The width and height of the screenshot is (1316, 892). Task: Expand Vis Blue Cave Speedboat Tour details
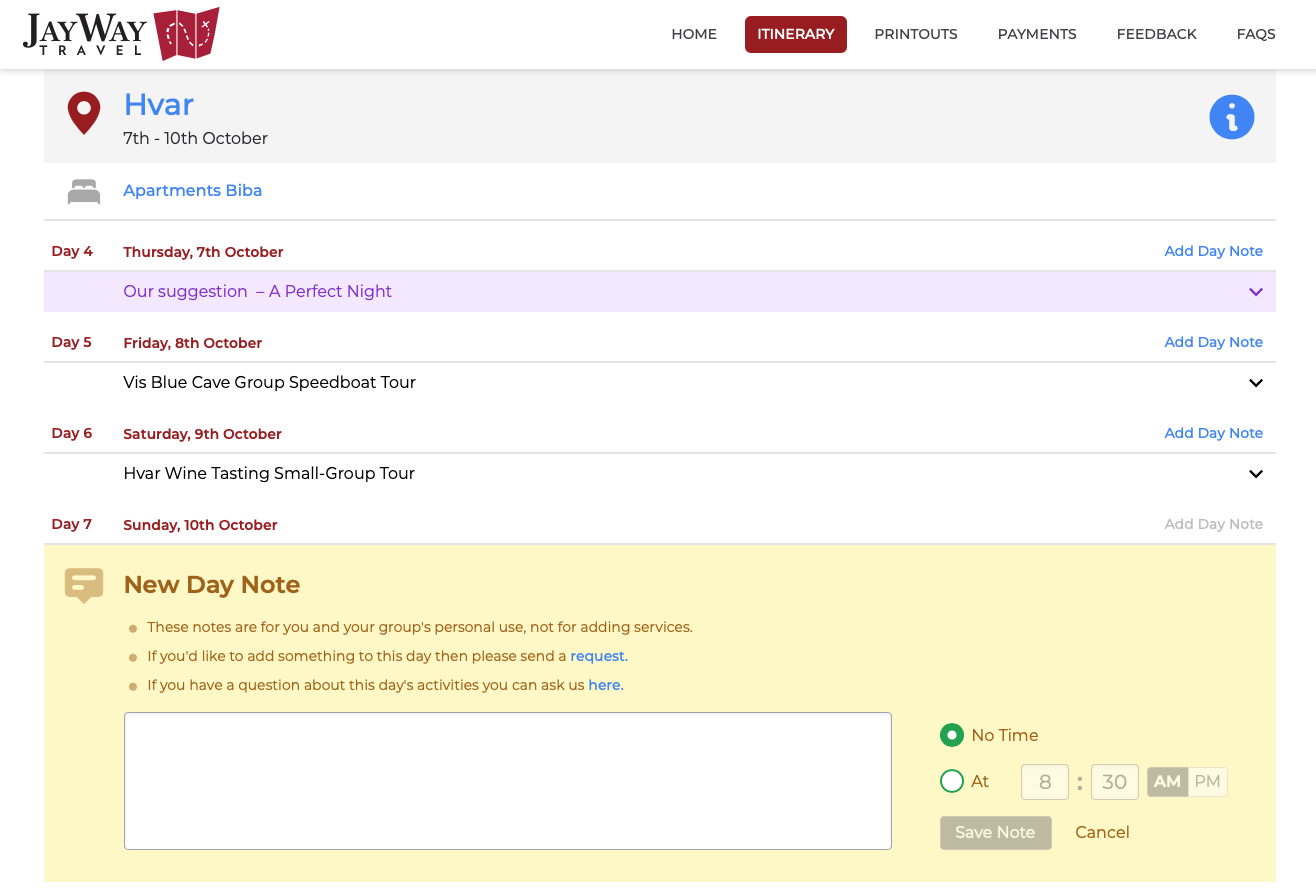(x=1256, y=383)
